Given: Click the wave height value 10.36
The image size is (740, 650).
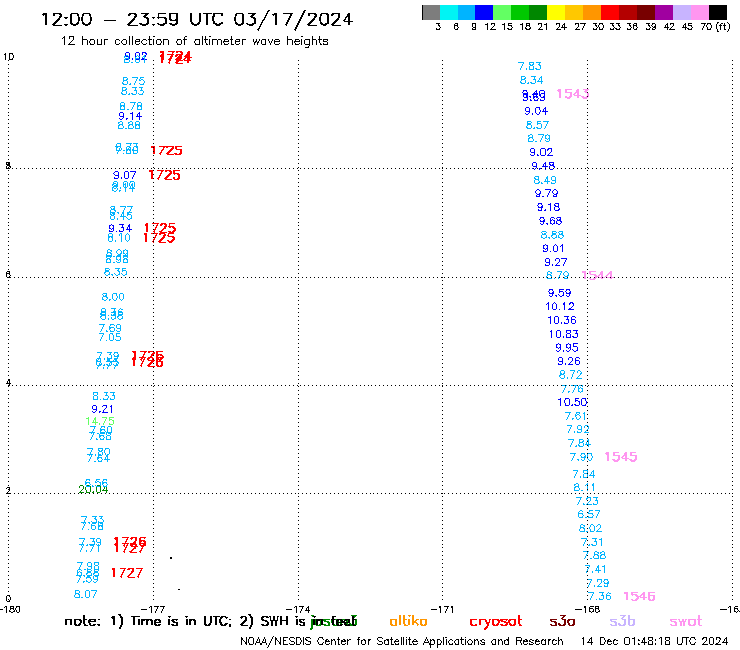Looking at the screenshot, I should pyautogui.click(x=562, y=320).
